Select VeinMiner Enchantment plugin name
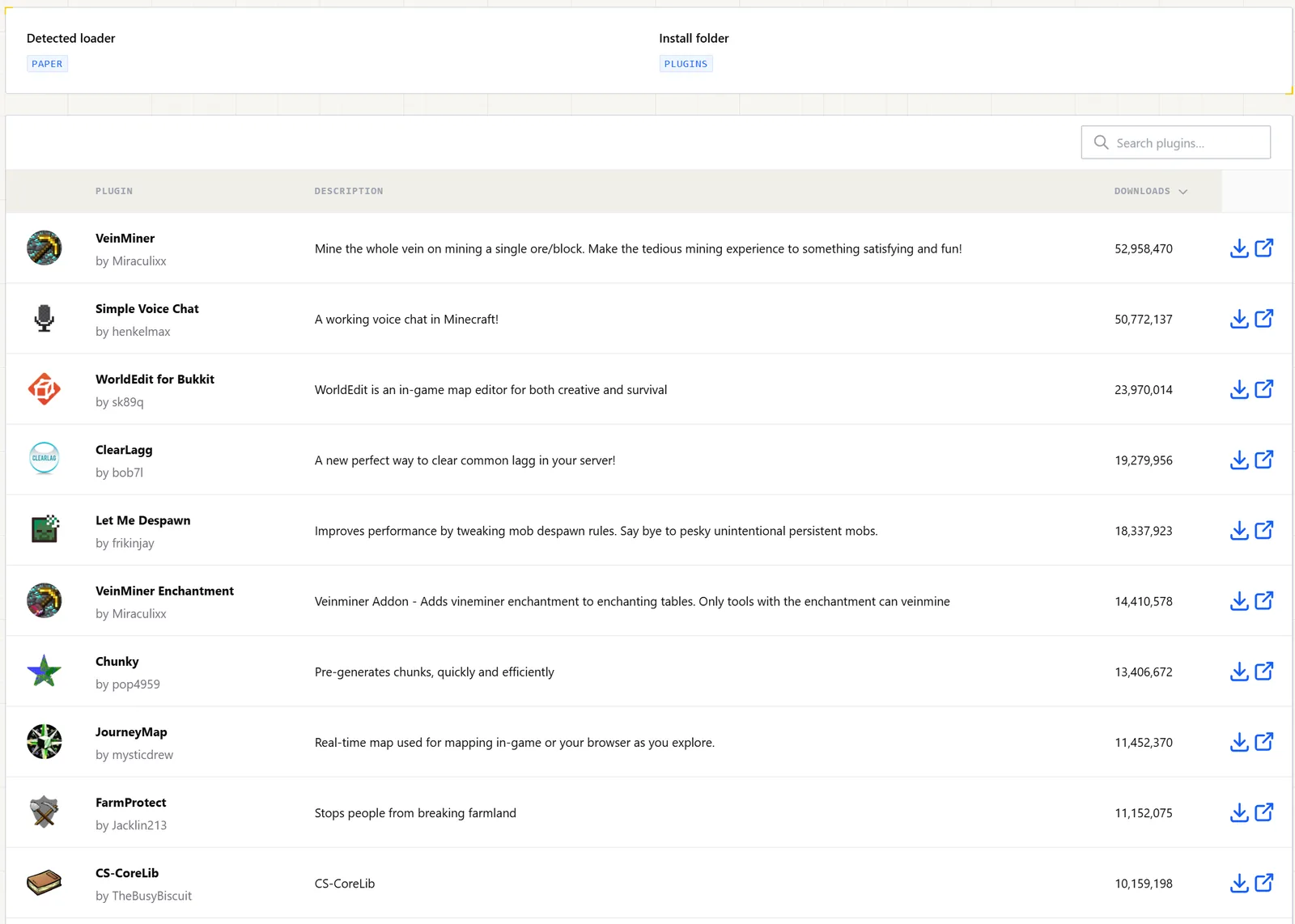This screenshot has width=1295, height=924. pyautogui.click(x=164, y=591)
